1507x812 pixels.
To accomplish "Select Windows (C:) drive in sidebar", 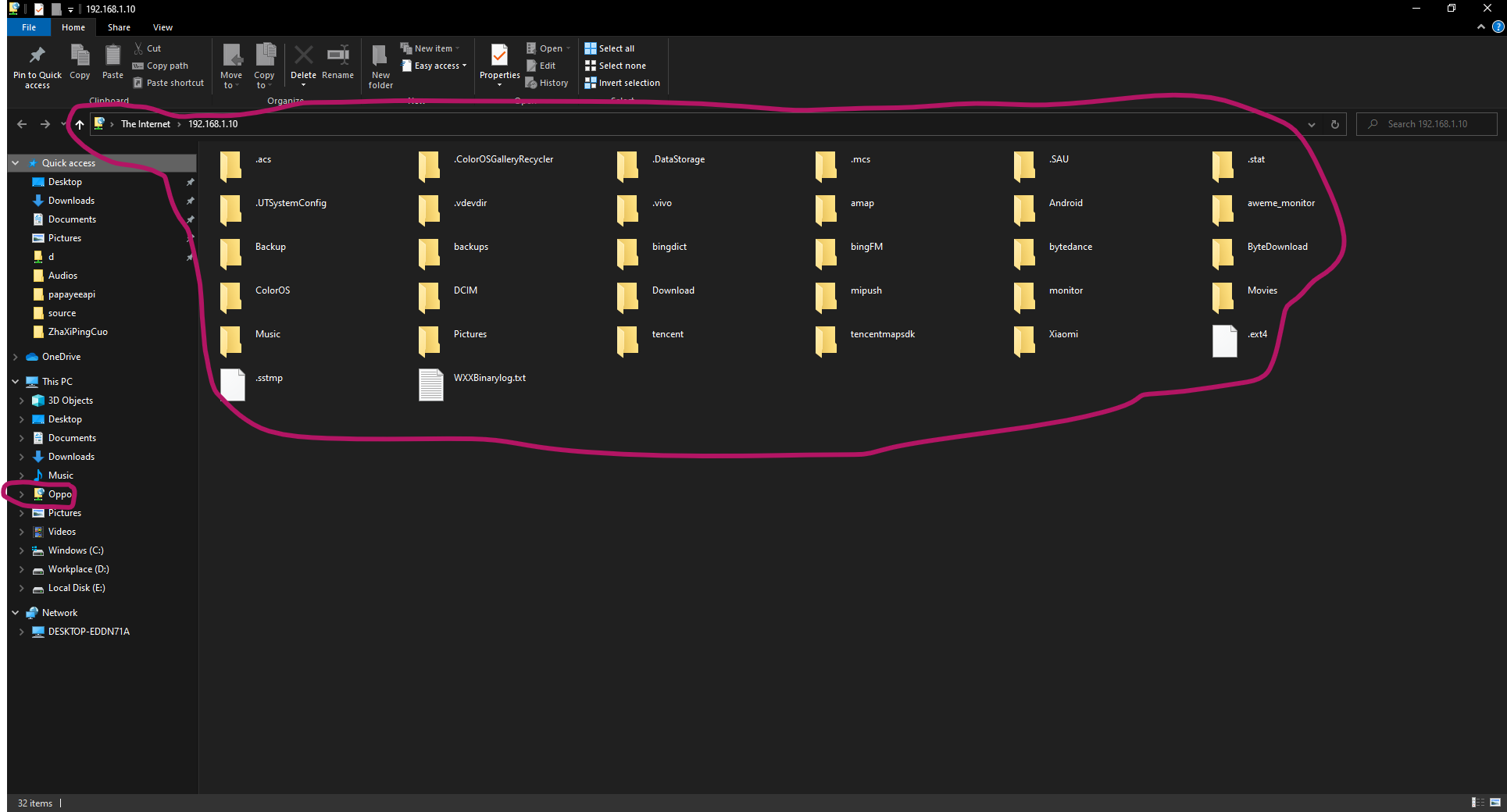I will [76, 550].
